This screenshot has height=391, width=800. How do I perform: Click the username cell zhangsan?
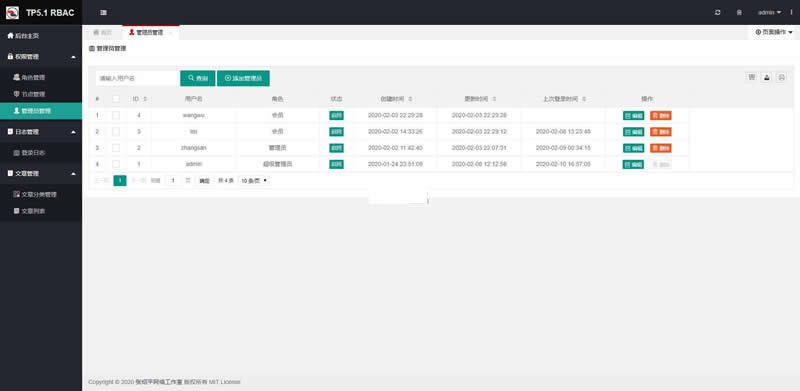point(193,148)
